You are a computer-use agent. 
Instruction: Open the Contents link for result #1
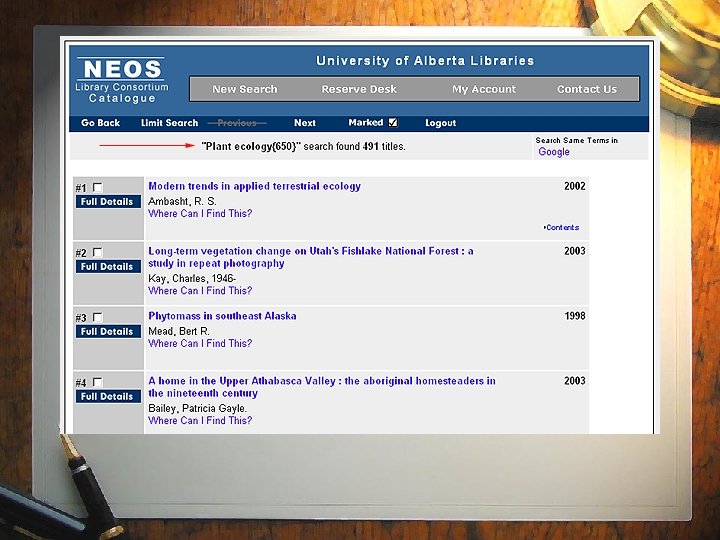pyautogui.click(x=562, y=227)
